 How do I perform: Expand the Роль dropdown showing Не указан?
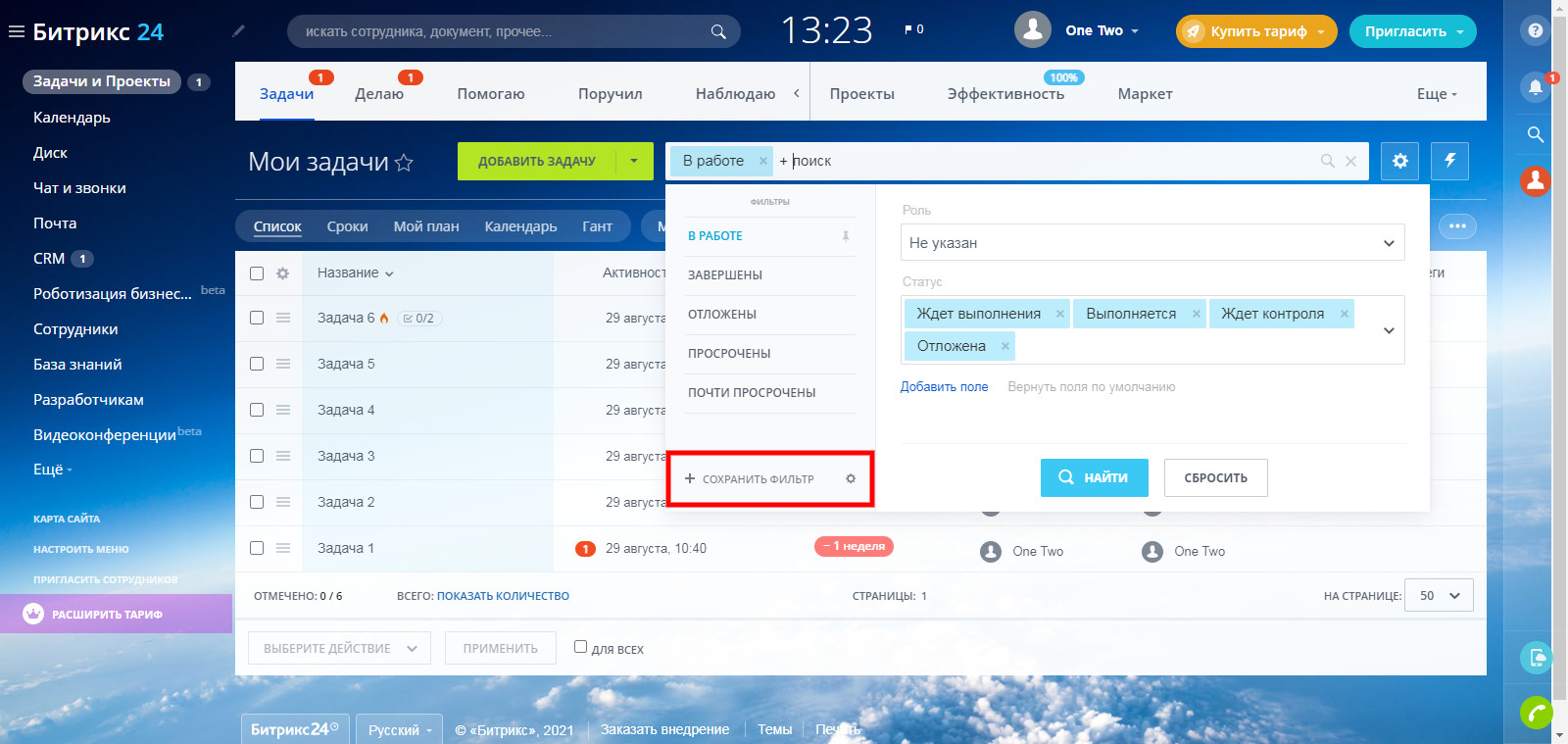click(x=1151, y=243)
